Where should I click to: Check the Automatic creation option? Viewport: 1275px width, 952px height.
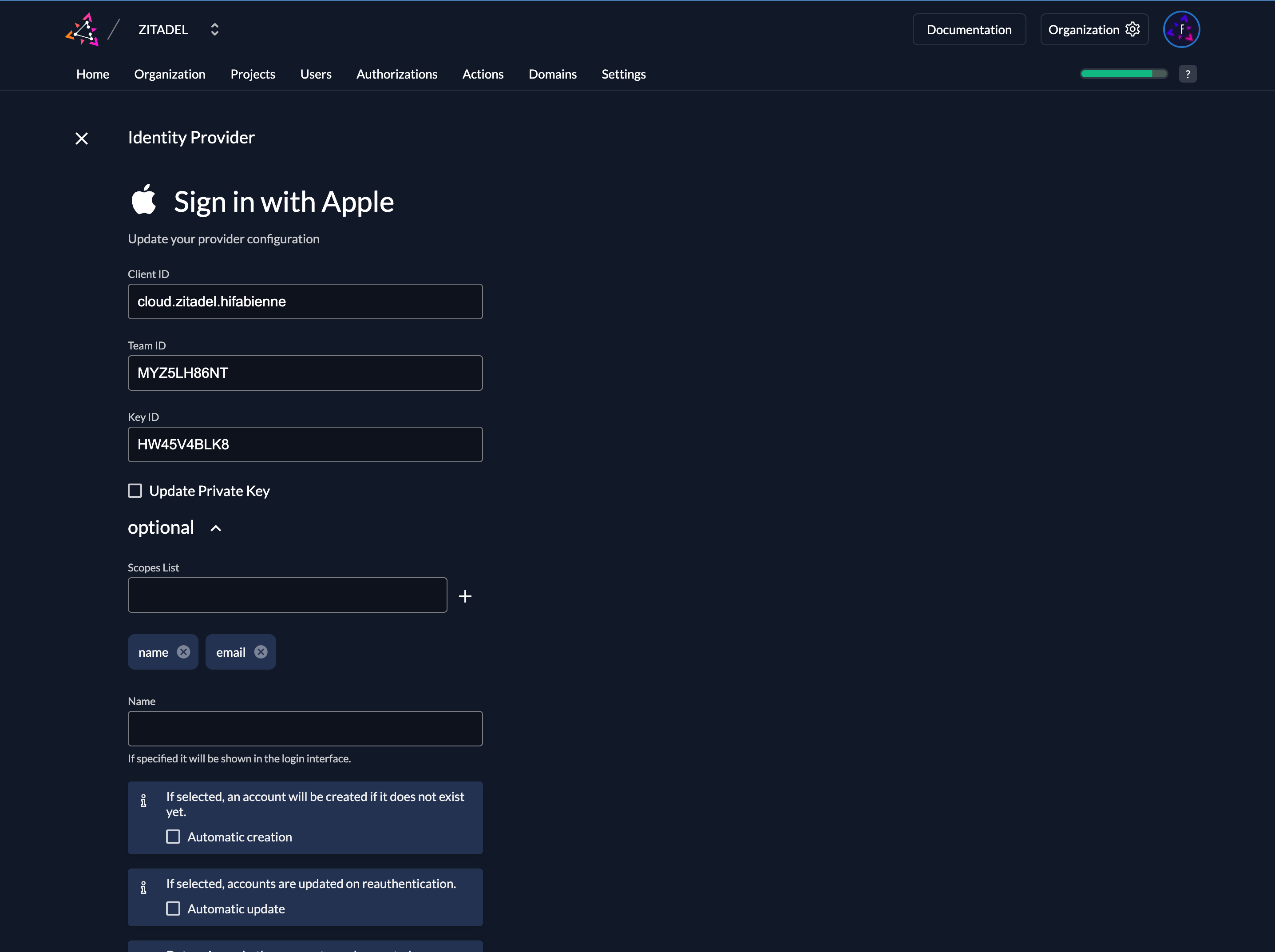(x=174, y=837)
